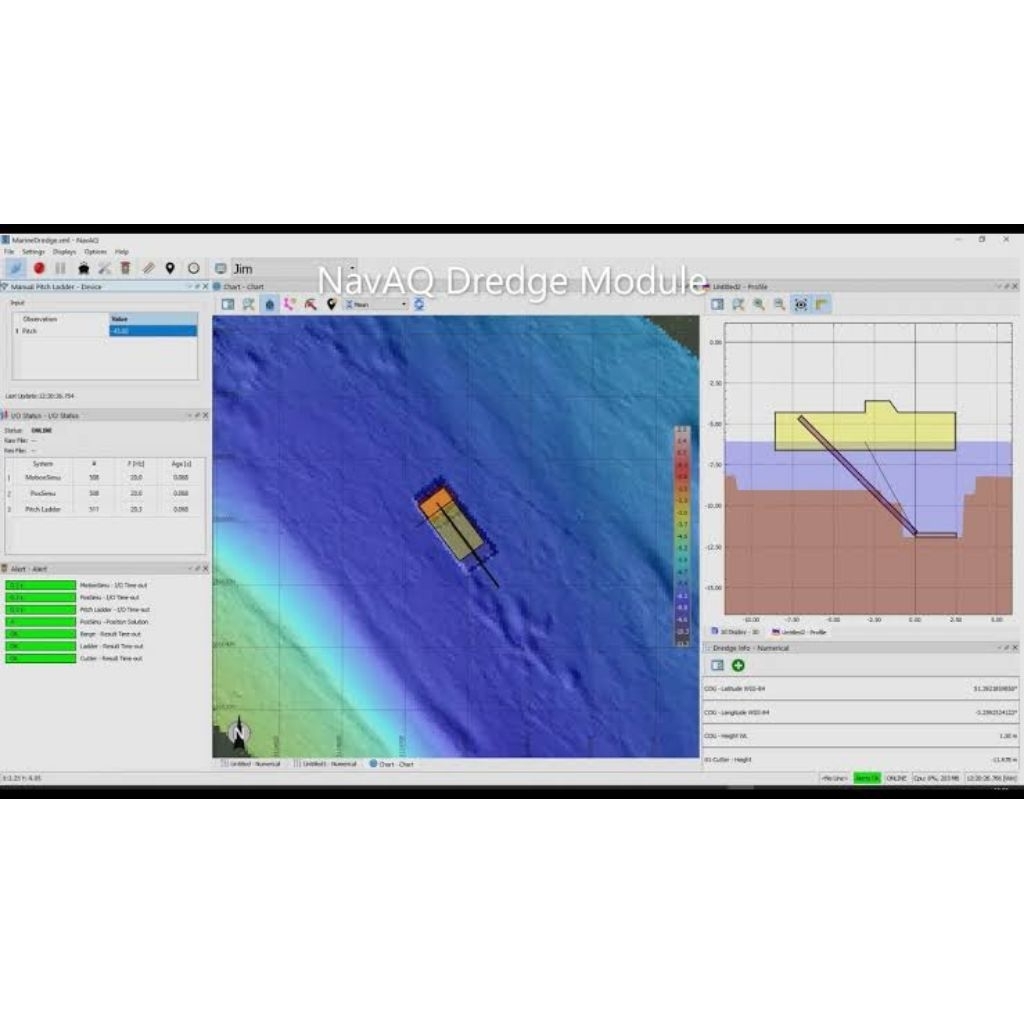This screenshot has height=1024, width=1024.
Task: Switch to the Chart tab below the map
Action: click(x=392, y=763)
